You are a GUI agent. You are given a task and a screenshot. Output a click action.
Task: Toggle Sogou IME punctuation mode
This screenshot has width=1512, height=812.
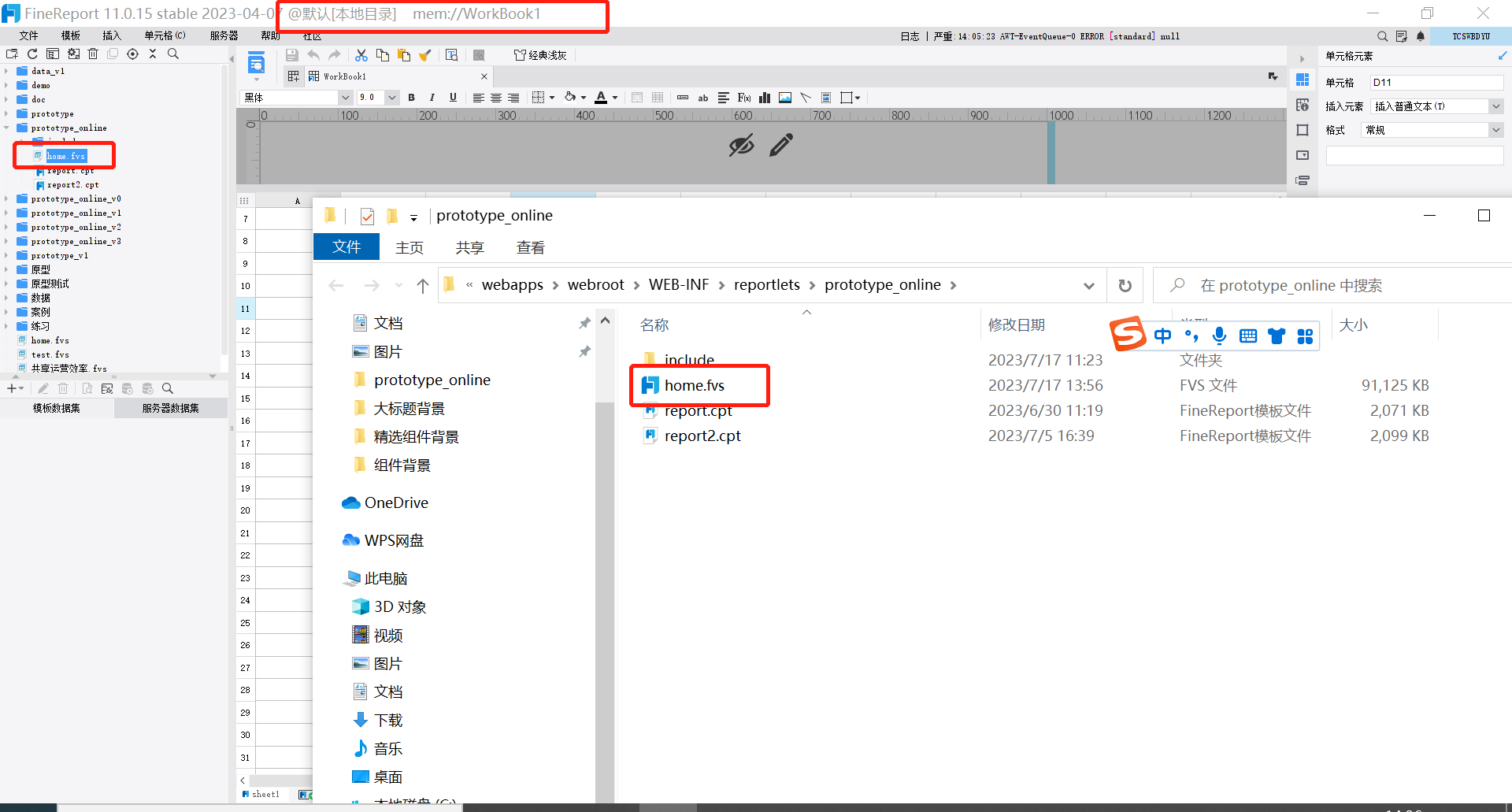coord(1191,336)
